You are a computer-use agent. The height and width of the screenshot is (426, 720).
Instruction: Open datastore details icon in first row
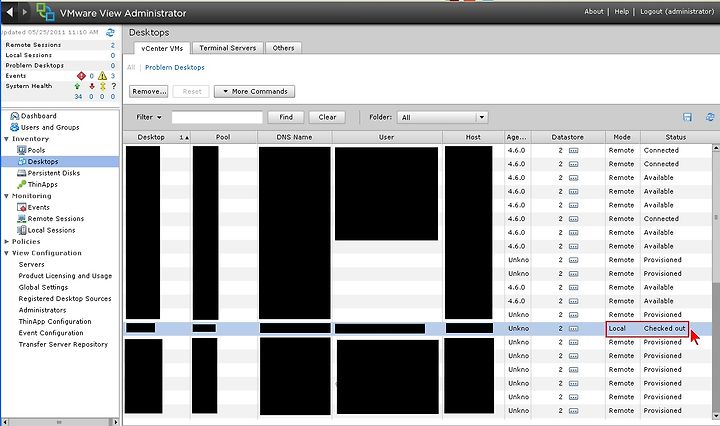click(x=574, y=151)
